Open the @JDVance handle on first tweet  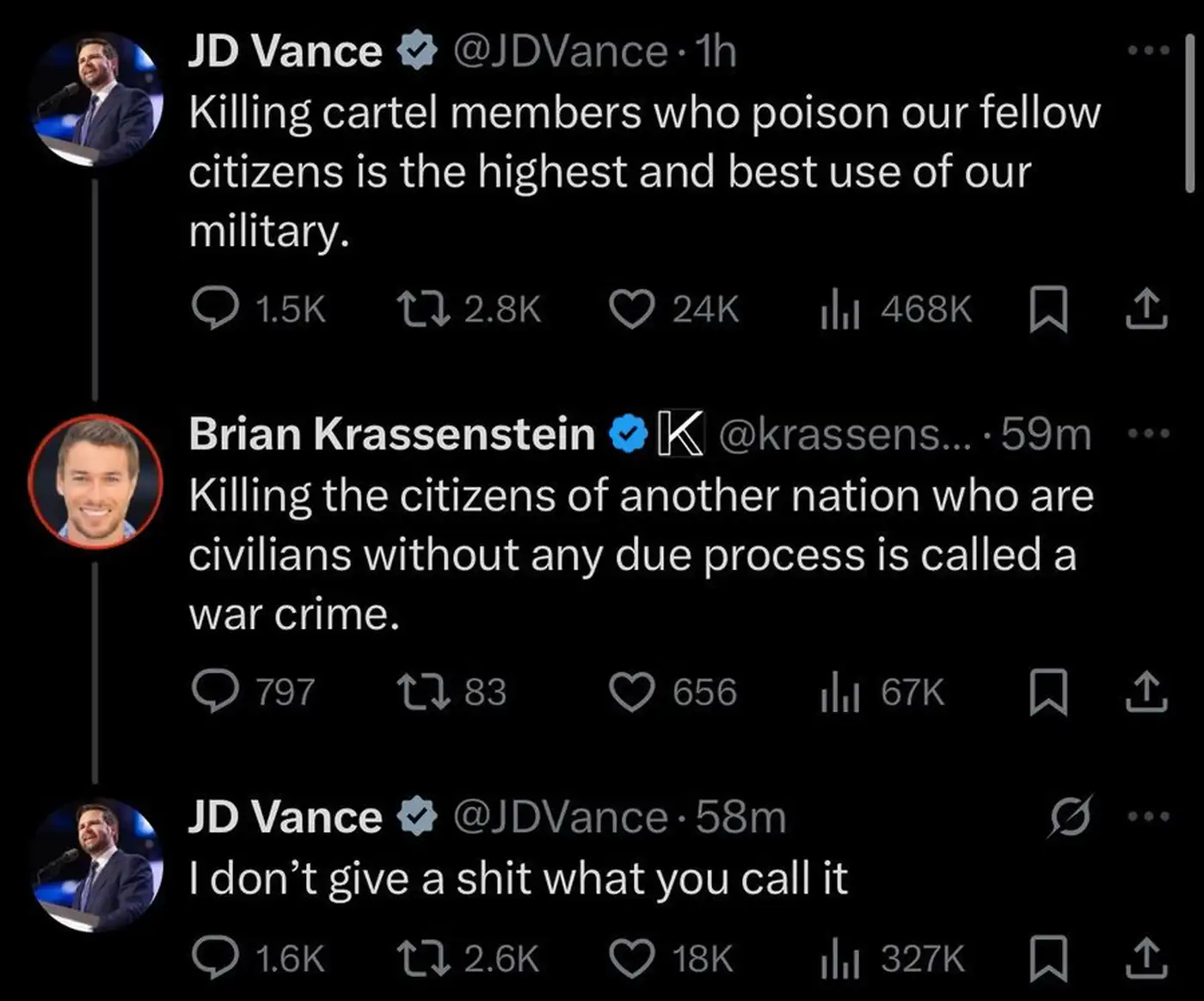[559, 52]
